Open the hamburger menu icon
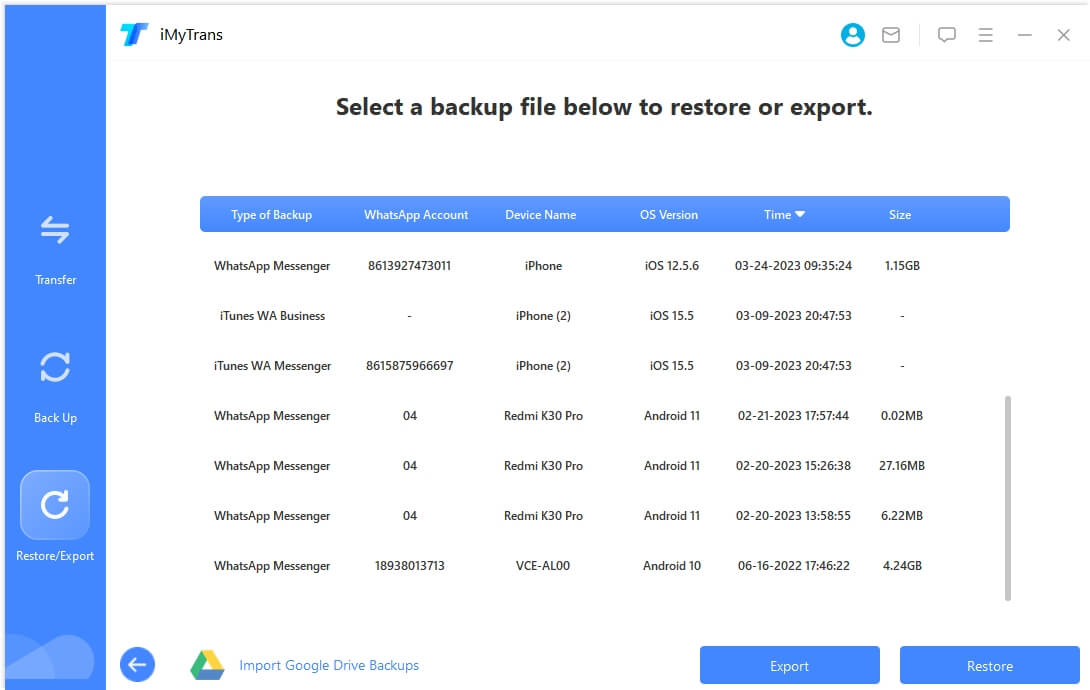Screen dimensions: 1090x690 pos(985,35)
